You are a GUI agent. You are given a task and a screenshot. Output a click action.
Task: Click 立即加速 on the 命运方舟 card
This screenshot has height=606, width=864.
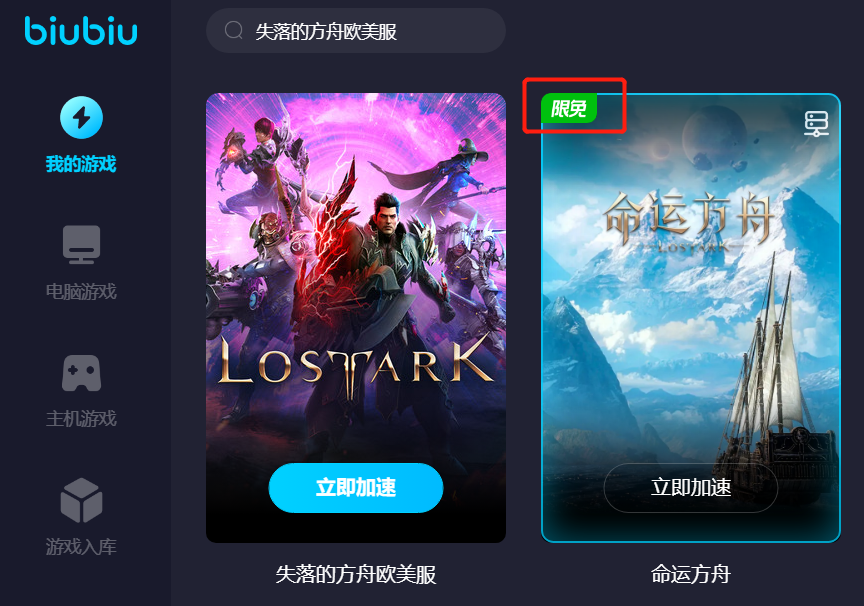click(690, 488)
